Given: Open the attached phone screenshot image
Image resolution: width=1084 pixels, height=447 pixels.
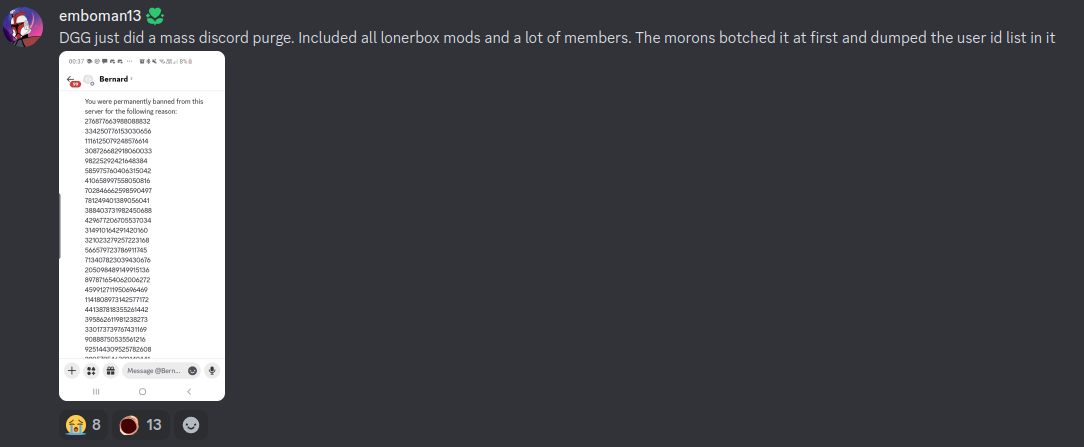Looking at the screenshot, I should tap(142, 226).
